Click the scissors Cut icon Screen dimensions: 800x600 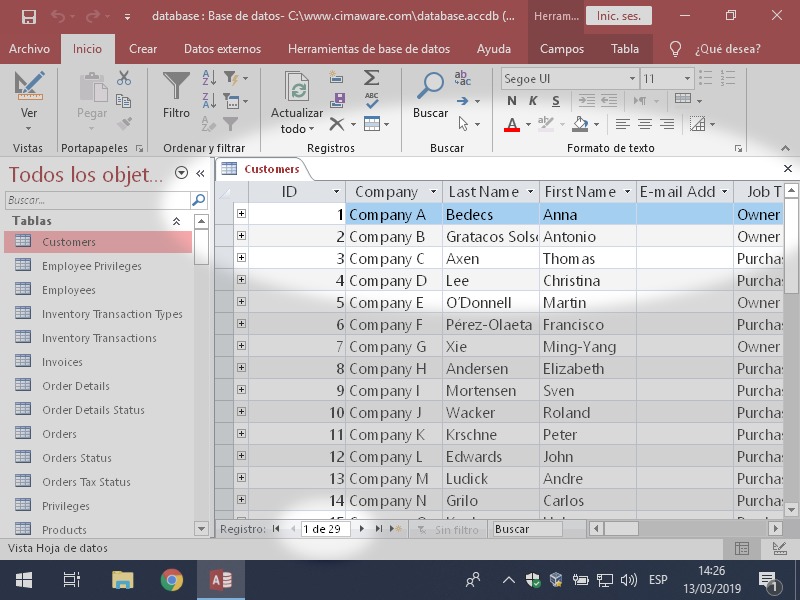tap(124, 77)
